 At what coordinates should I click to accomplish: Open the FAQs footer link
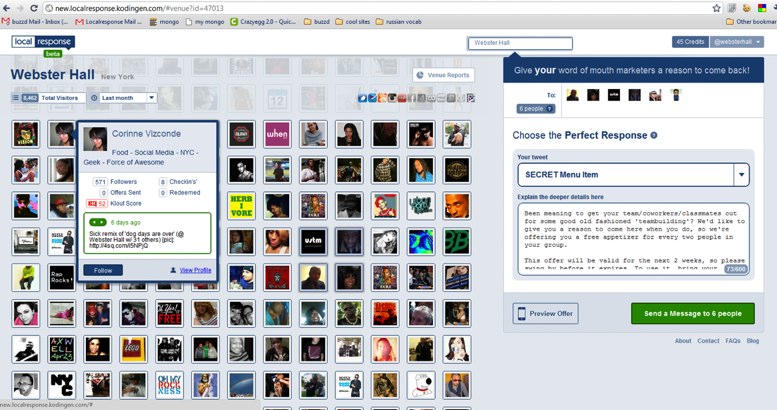coord(733,341)
